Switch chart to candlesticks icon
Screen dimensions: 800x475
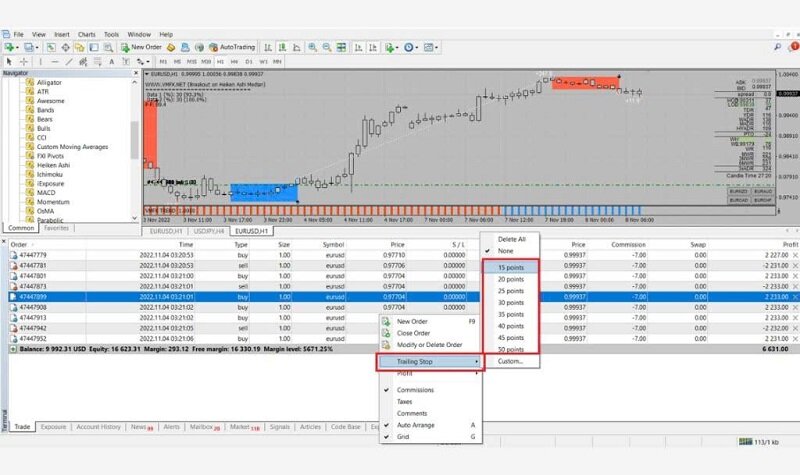point(282,47)
